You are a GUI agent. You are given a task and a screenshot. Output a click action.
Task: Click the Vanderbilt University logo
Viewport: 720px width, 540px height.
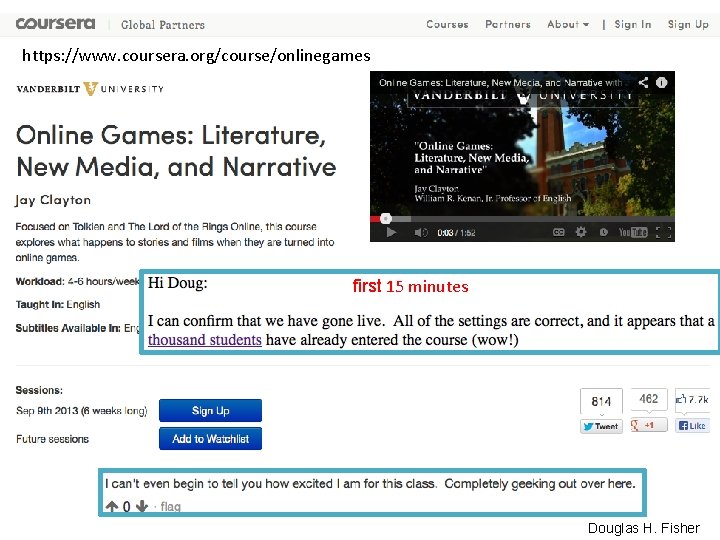click(90, 89)
